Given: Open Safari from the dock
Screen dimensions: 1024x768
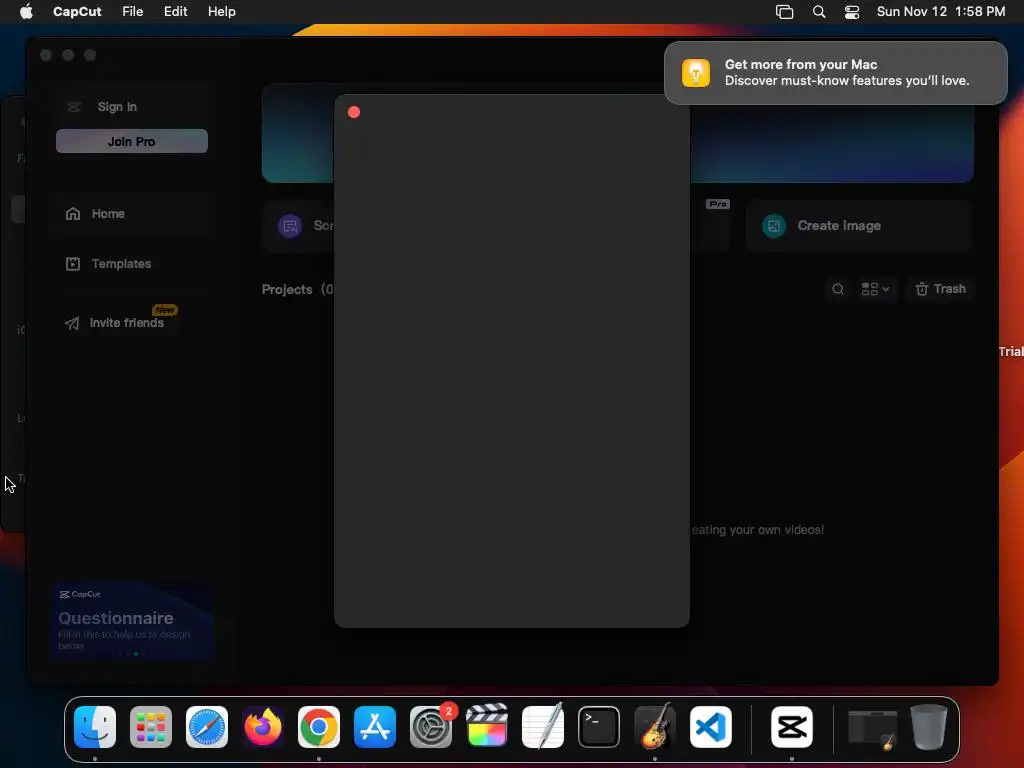Looking at the screenshot, I should 207,727.
